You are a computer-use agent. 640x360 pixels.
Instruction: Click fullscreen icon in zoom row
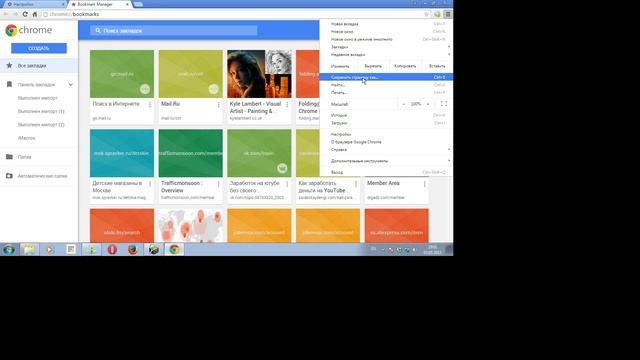pyautogui.click(x=444, y=104)
